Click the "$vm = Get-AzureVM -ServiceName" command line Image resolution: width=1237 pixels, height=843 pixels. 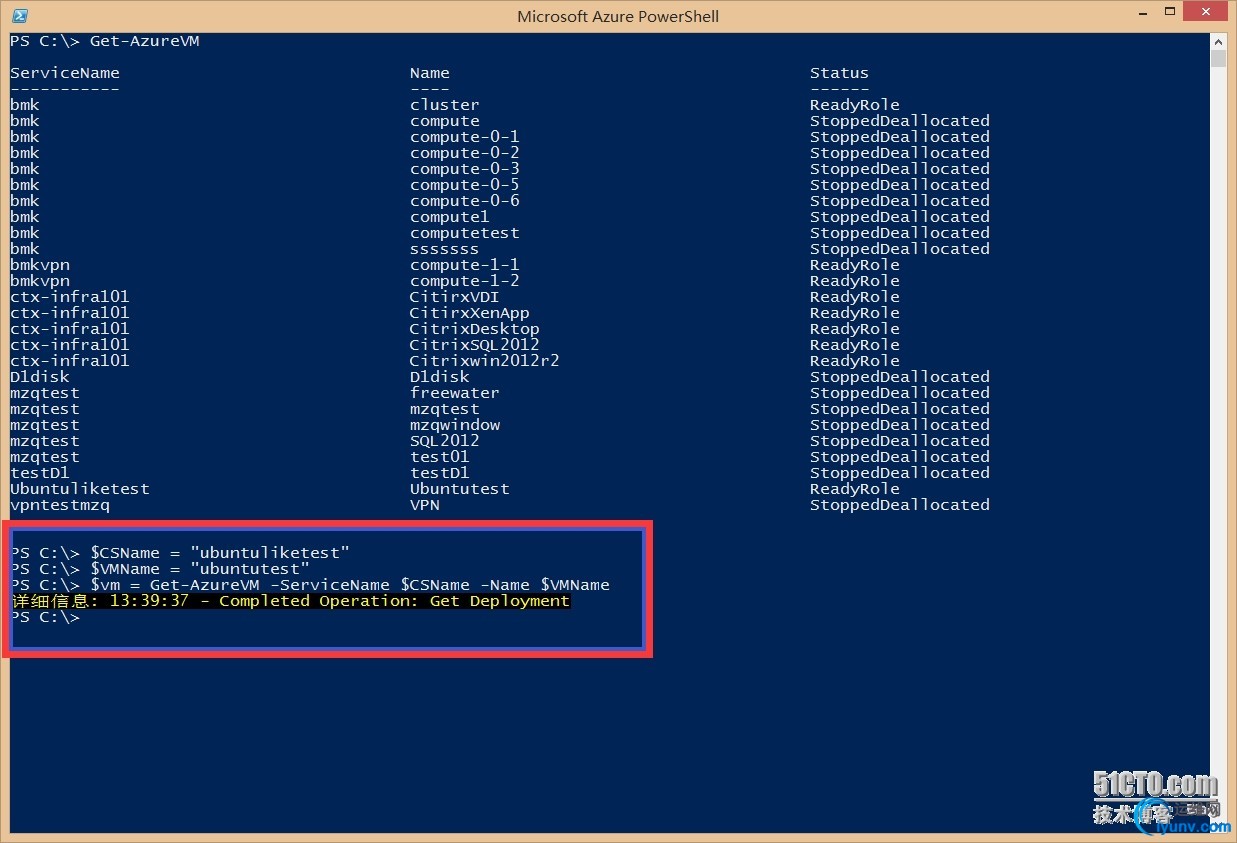tap(350, 585)
